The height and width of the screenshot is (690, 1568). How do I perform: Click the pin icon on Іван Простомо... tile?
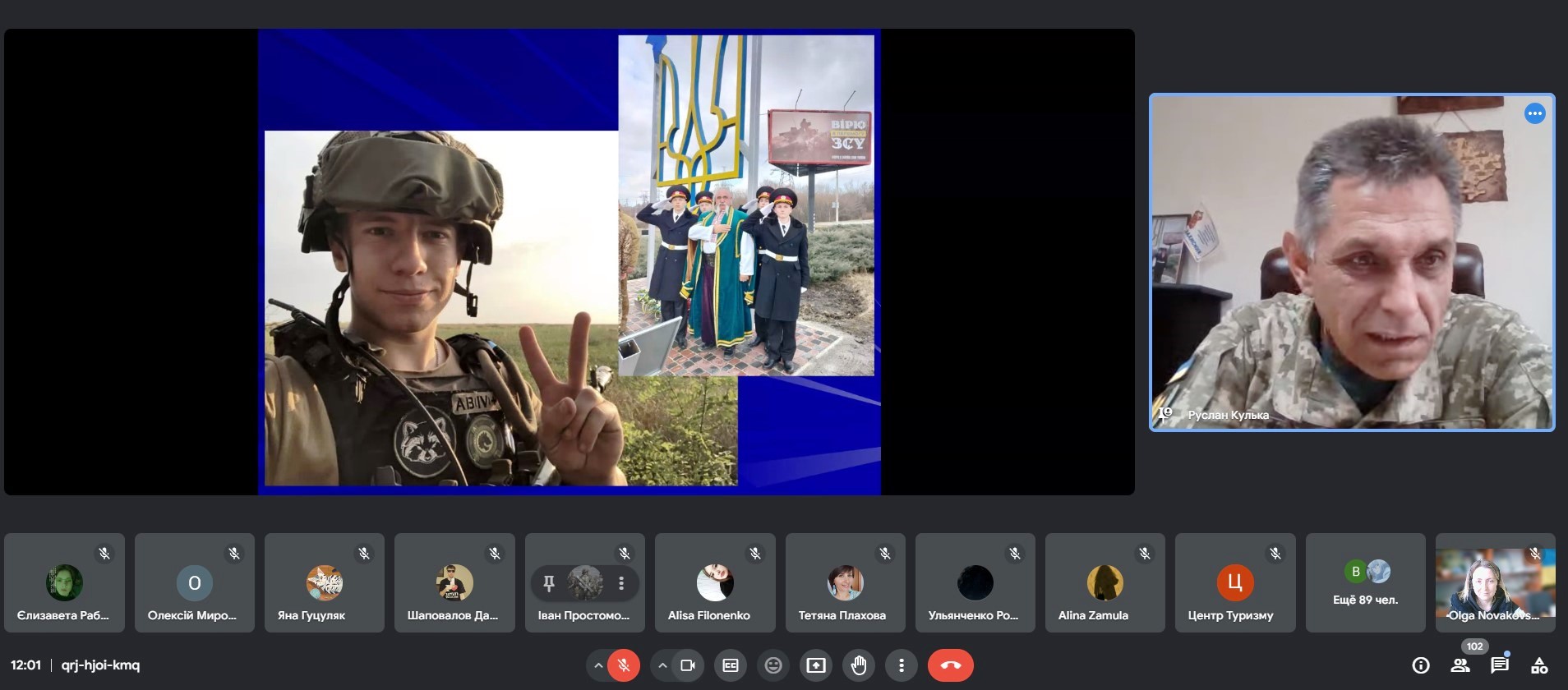549,583
